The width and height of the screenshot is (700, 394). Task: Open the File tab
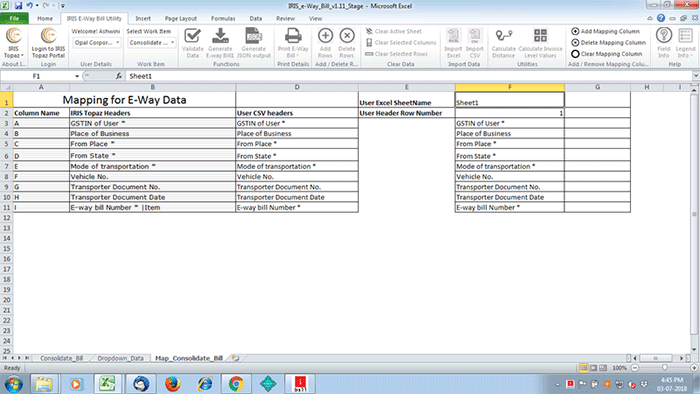(14, 18)
